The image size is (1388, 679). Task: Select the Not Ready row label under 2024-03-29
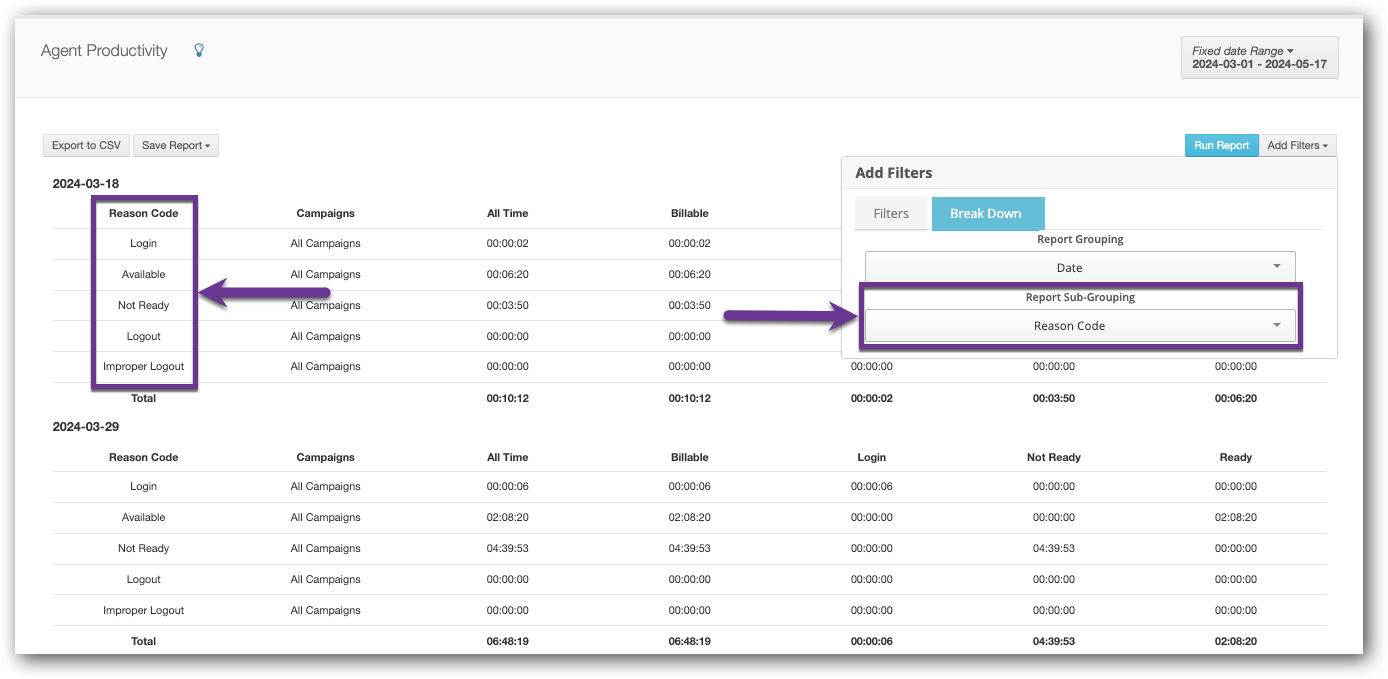coord(143,549)
